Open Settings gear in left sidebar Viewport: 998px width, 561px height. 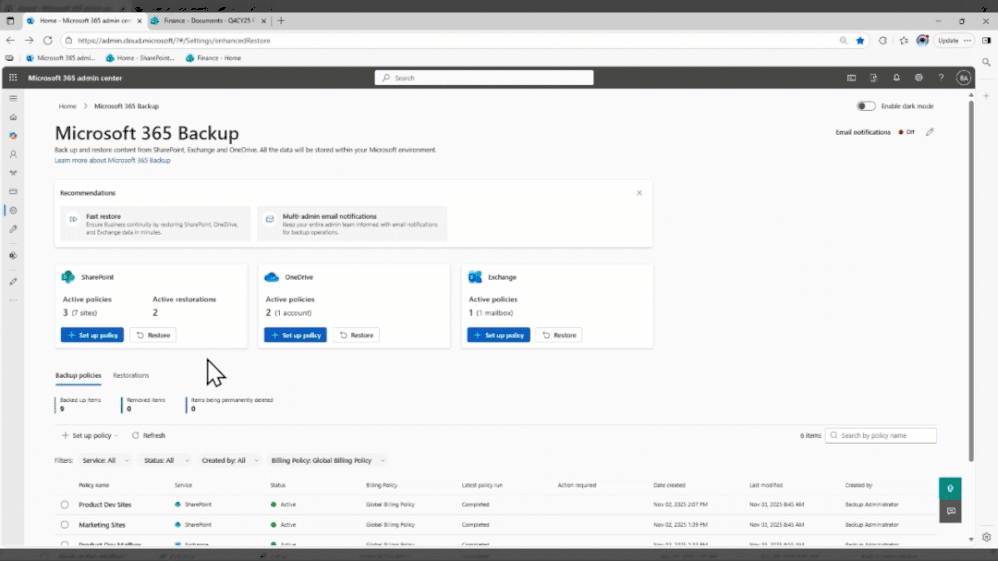pos(13,210)
